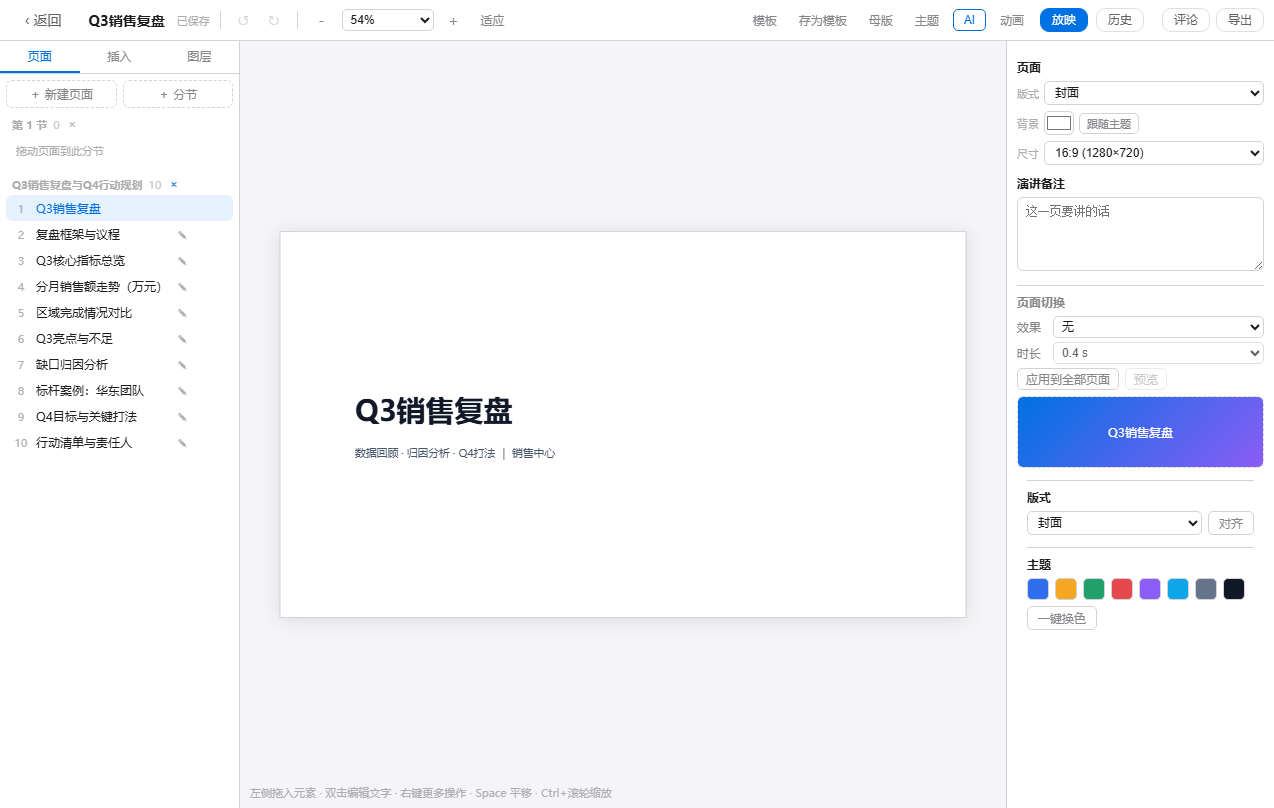The height and width of the screenshot is (808, 1274).
Task: Click edit pencil for Q3核心指标总览
Action: tap(182, 261)
